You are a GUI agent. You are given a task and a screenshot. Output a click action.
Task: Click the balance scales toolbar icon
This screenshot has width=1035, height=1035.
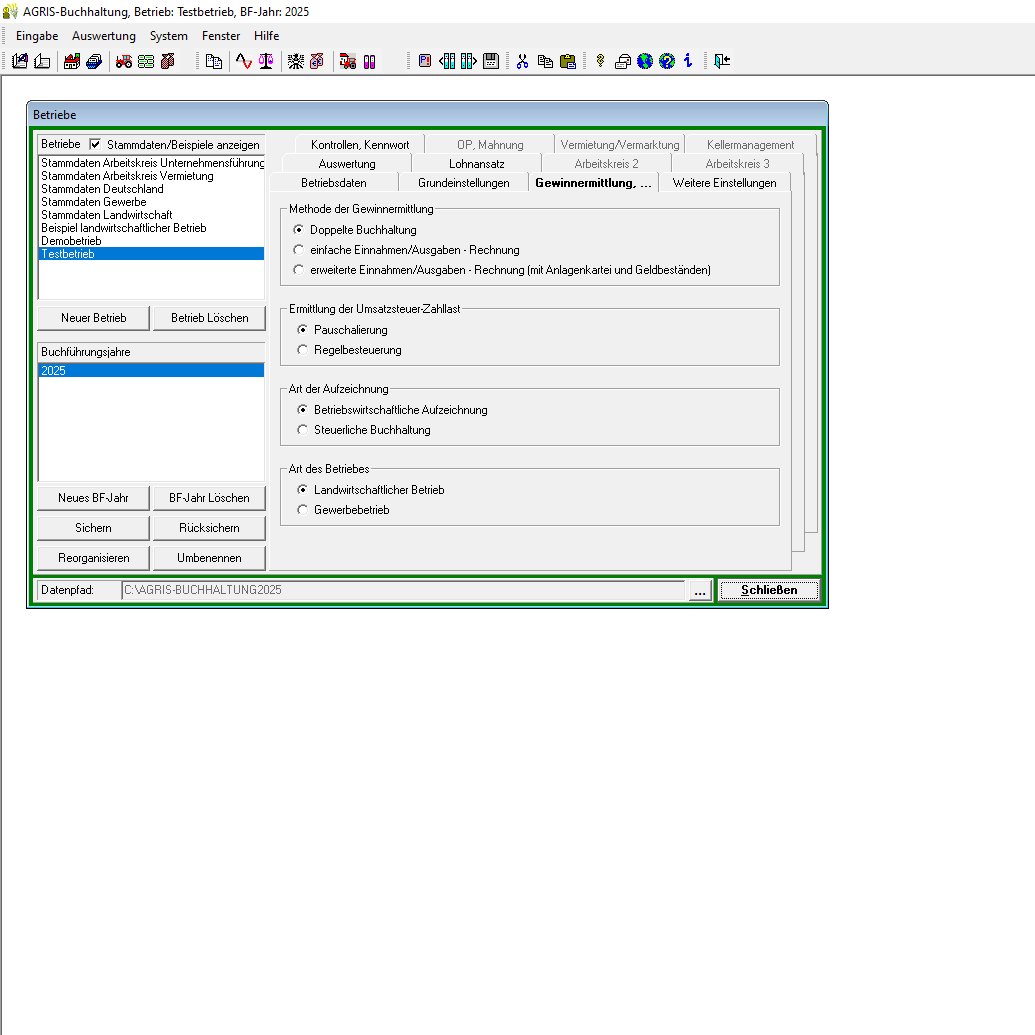click(x=265, y=61)
